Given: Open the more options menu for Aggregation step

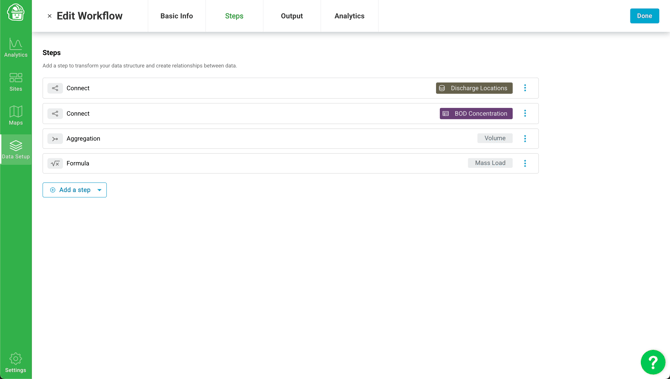Looking at the screenshot, I should tap(525, 138).
